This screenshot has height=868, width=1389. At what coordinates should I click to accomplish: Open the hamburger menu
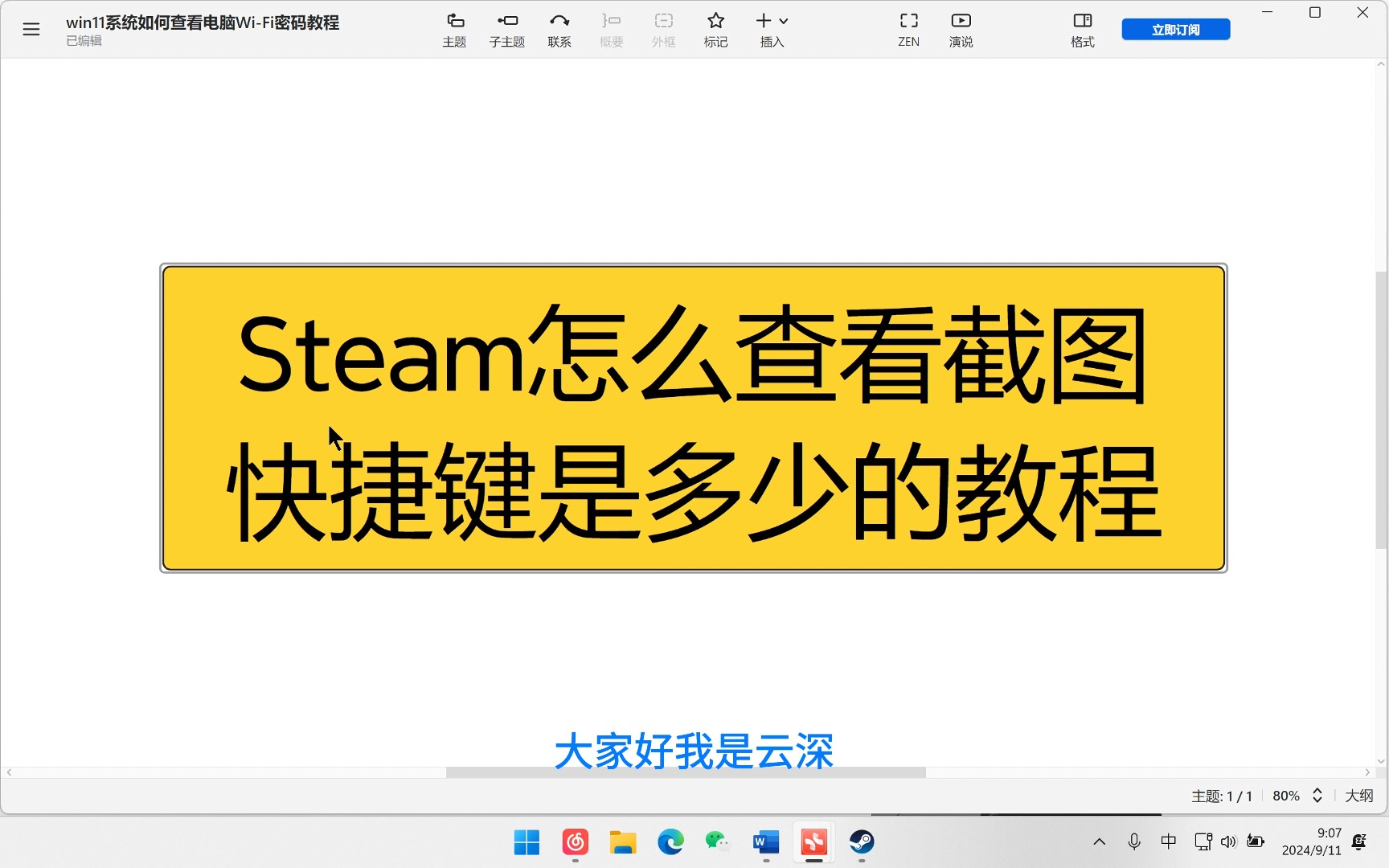coord(31,30)
